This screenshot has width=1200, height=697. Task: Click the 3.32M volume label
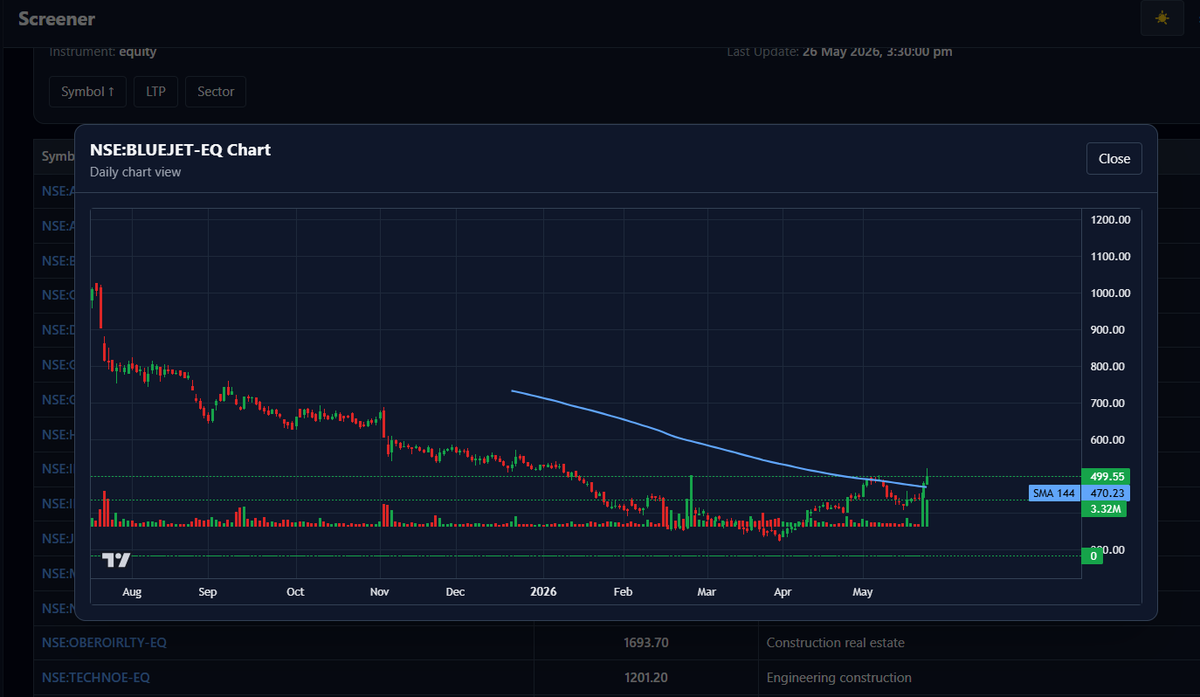pyautogui.click(x=1103, y=509)
